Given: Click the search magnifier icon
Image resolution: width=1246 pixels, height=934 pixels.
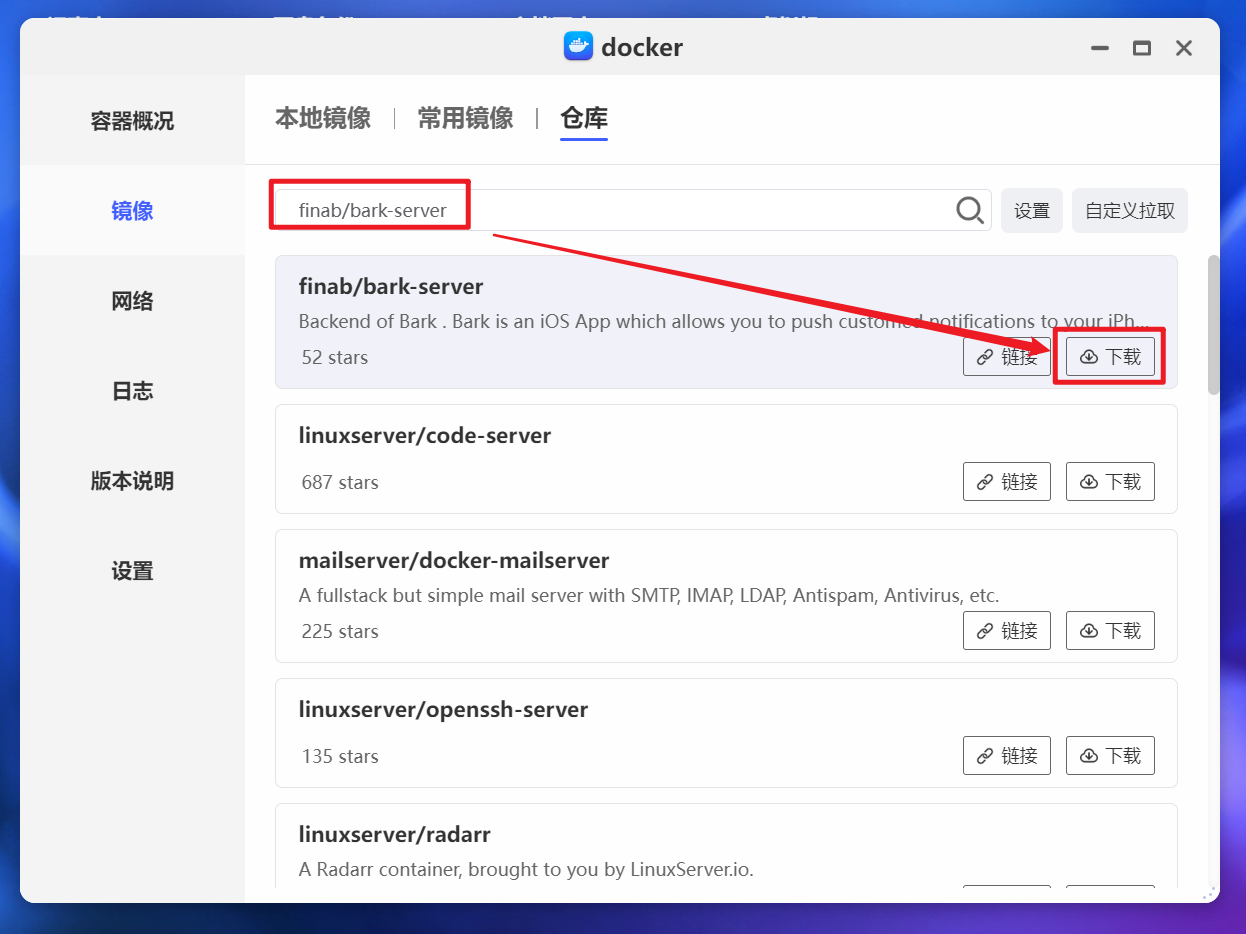Looking at the screenshot, I should click(x=969, y=210).
